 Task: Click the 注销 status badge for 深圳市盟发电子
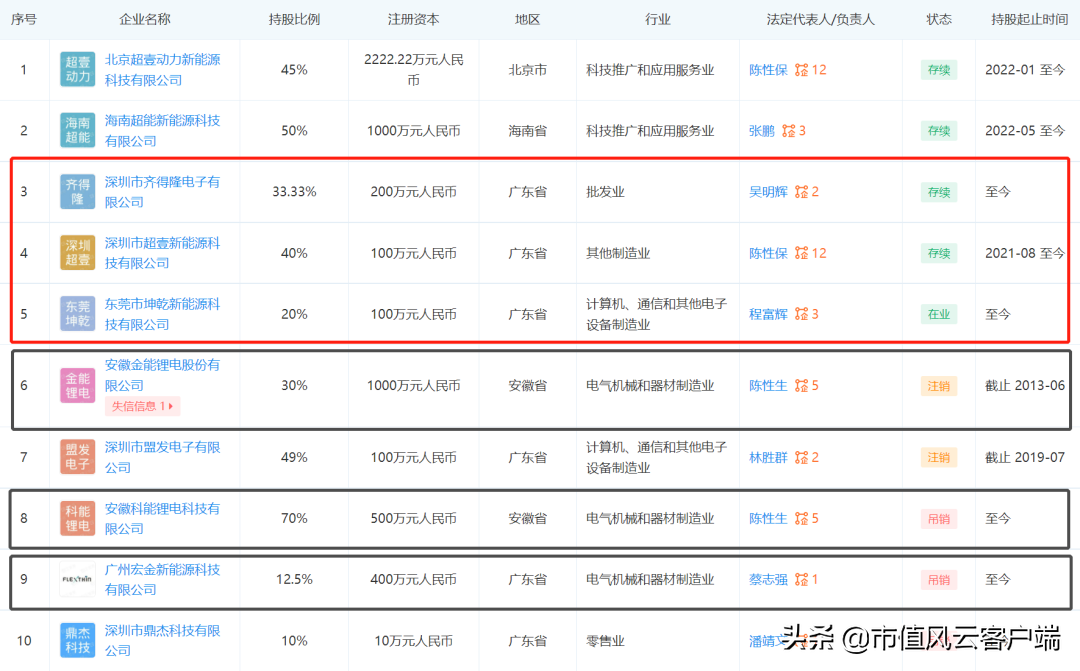pyautogui.click(x=939, y=457)
